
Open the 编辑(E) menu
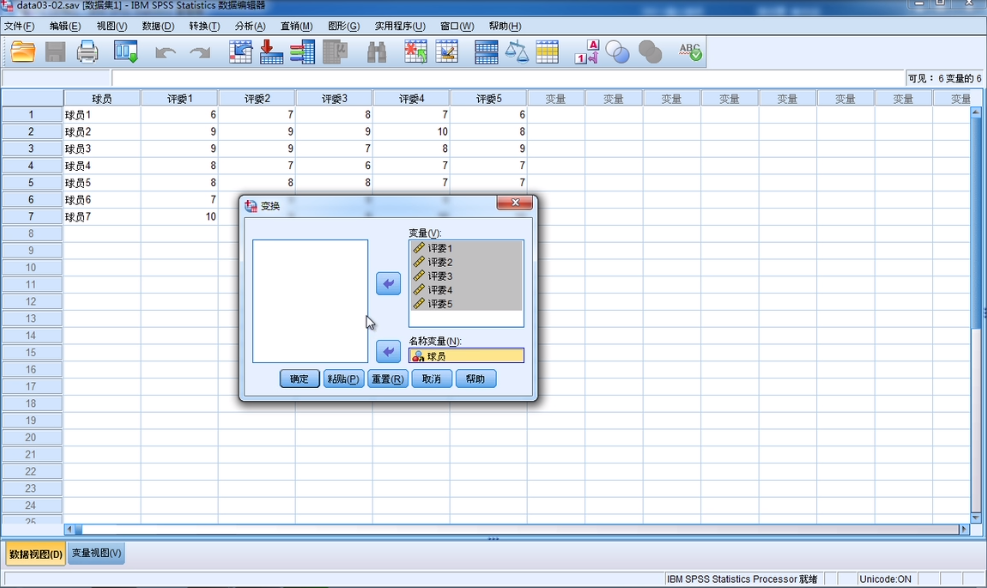click(65, 26)
